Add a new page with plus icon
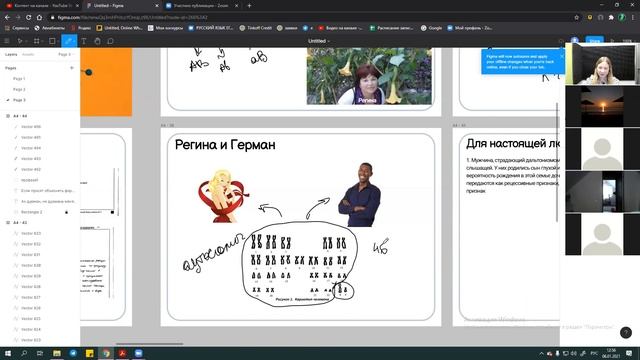 tap(72, 68)
